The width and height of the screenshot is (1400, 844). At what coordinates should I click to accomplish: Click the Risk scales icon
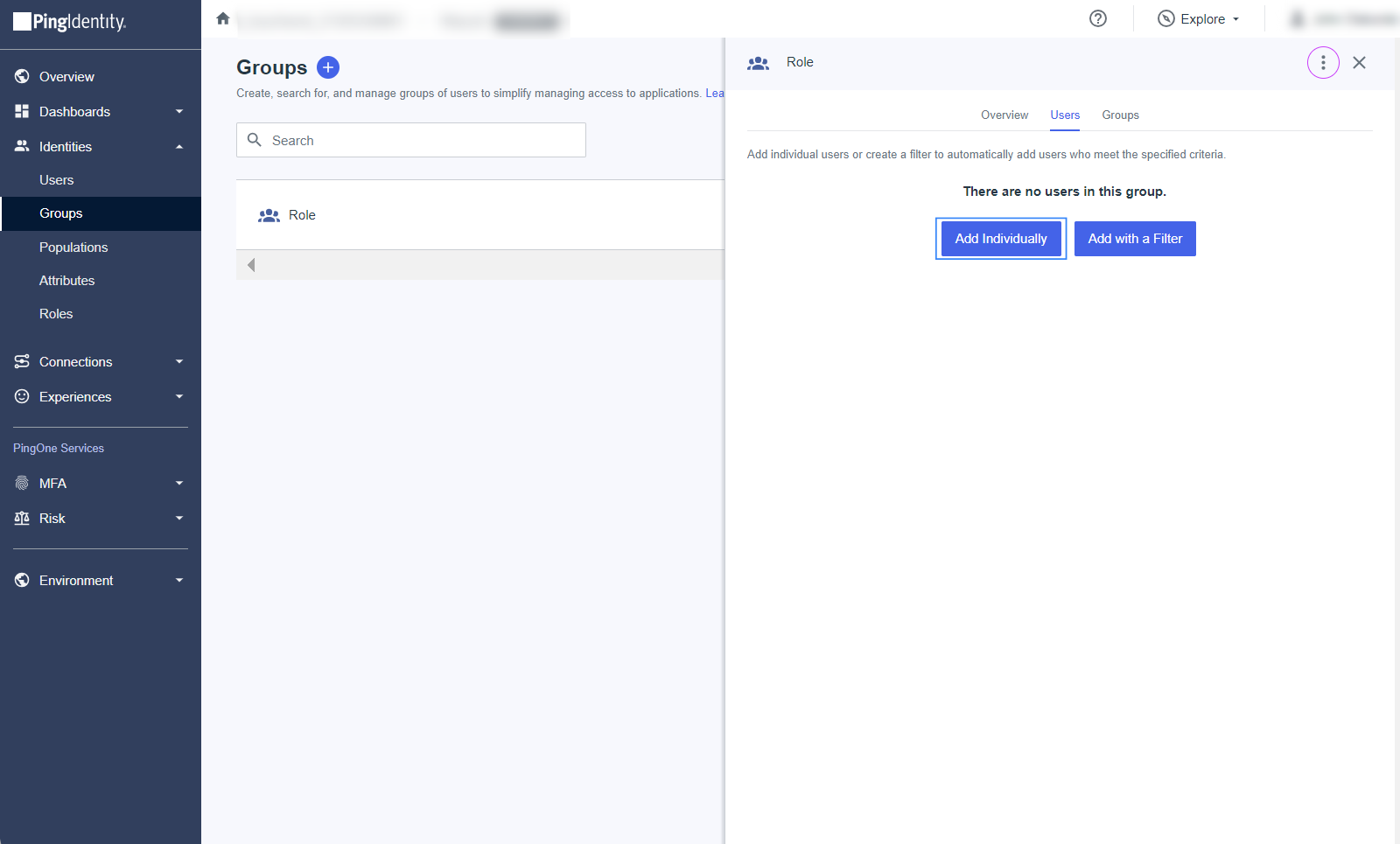click(22, 519)
